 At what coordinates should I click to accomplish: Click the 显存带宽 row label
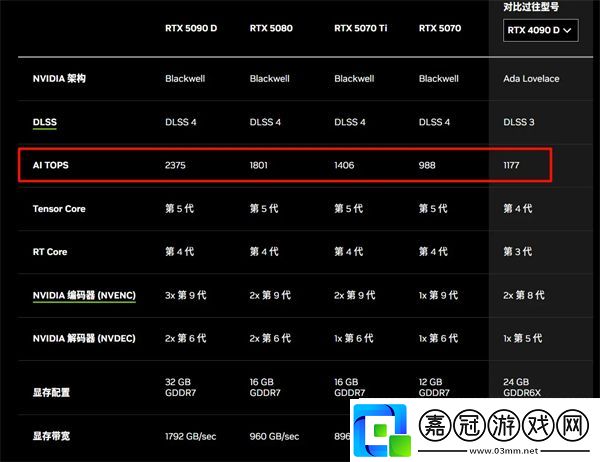51,436
